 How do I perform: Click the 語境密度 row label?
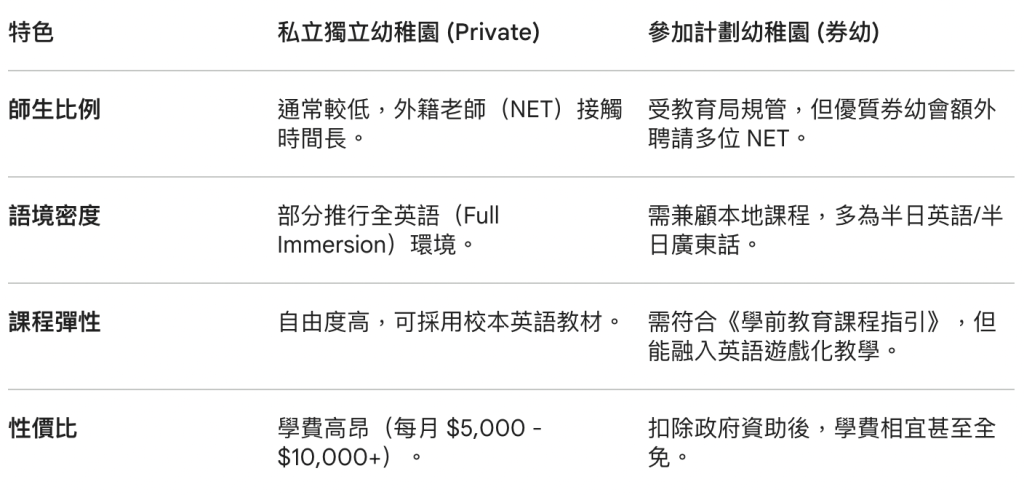click(54, 216)
